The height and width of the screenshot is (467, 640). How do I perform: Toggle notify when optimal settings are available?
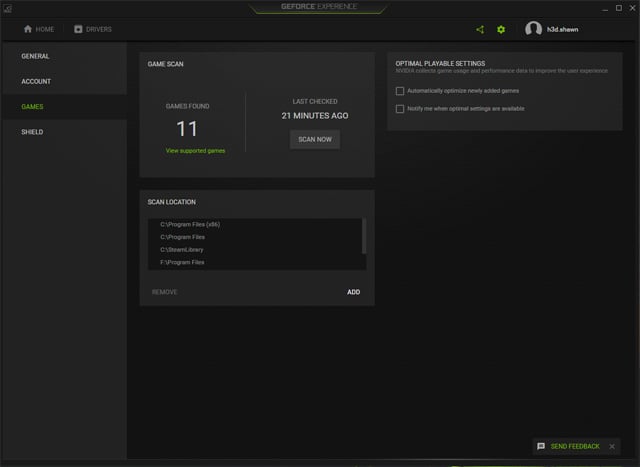pos(400,108)
